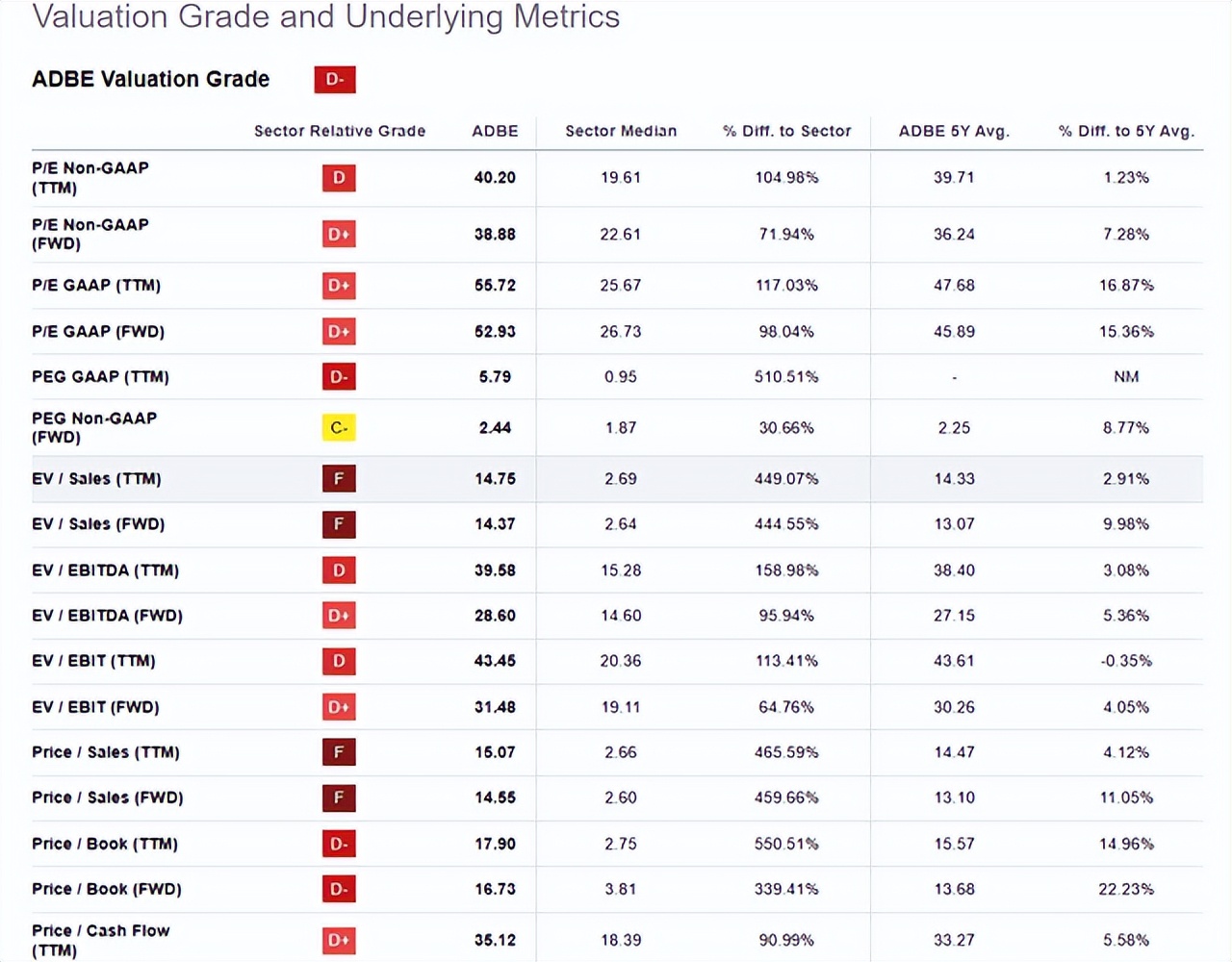Viewport: 1232px width, 962px height.
Task: Select the F grade badge for Price / Sales (FWD)
Action: 339,797
